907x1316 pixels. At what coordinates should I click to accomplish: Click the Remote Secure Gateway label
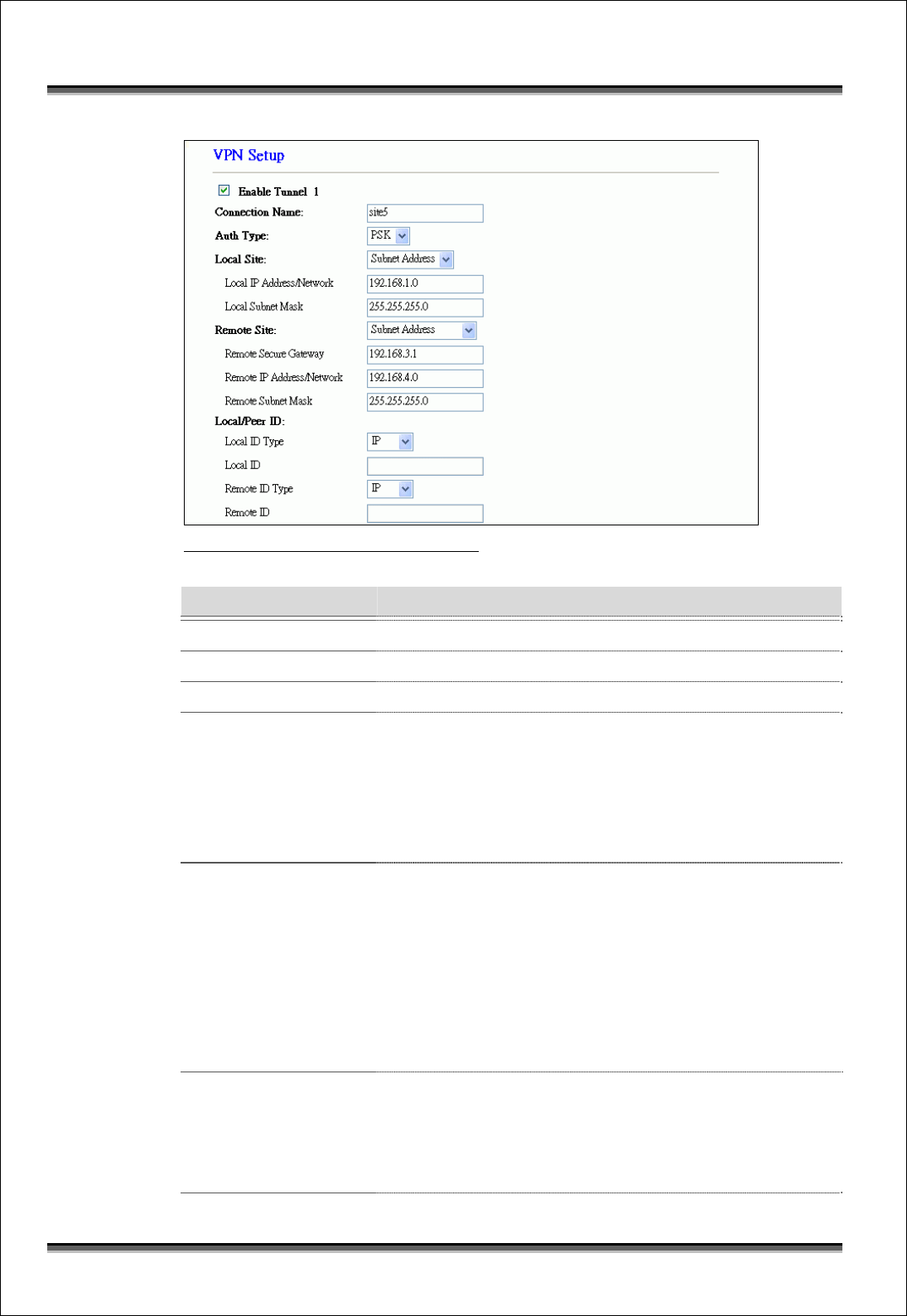pyautogui.click(x=274, y=354)
